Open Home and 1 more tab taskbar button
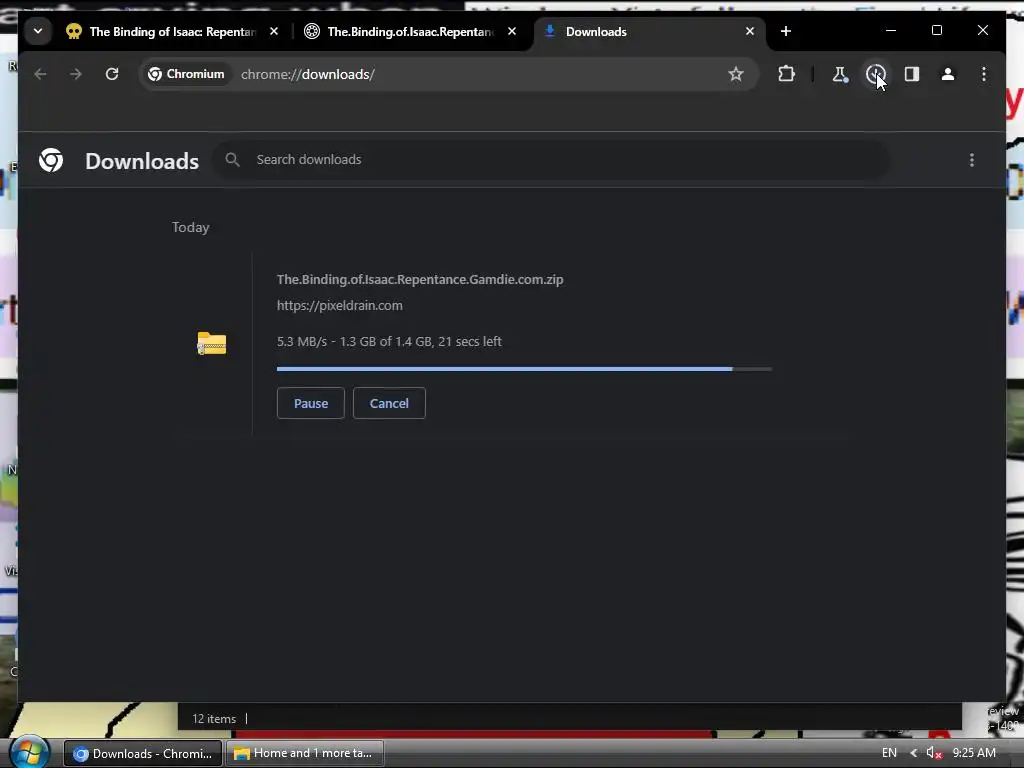 pyautogui.click(x=305, y=753)
